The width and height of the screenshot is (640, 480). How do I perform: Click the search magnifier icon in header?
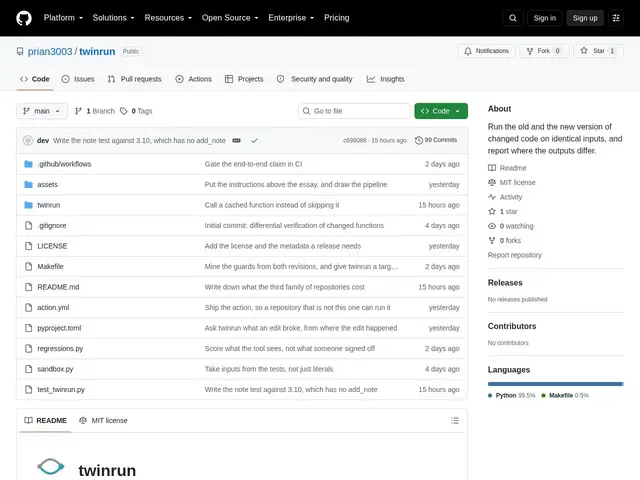tap(513, 18)
